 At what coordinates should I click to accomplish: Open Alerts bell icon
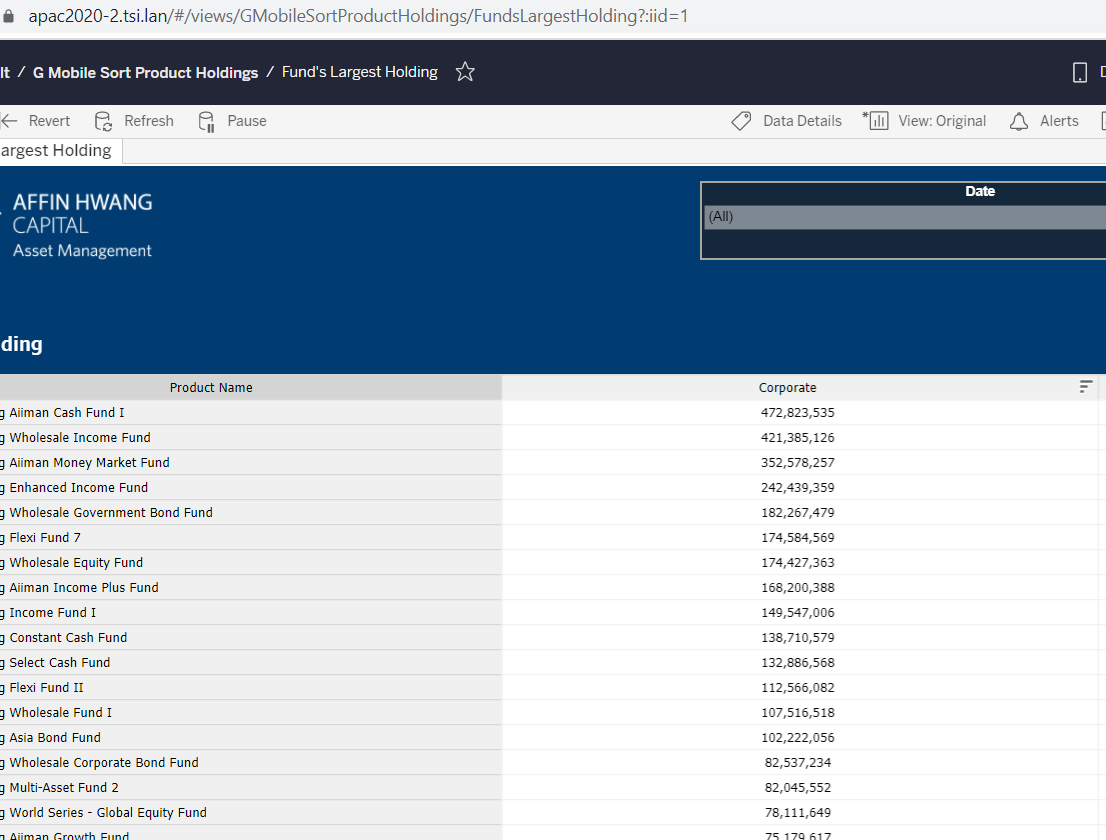tap(1019, 121)
